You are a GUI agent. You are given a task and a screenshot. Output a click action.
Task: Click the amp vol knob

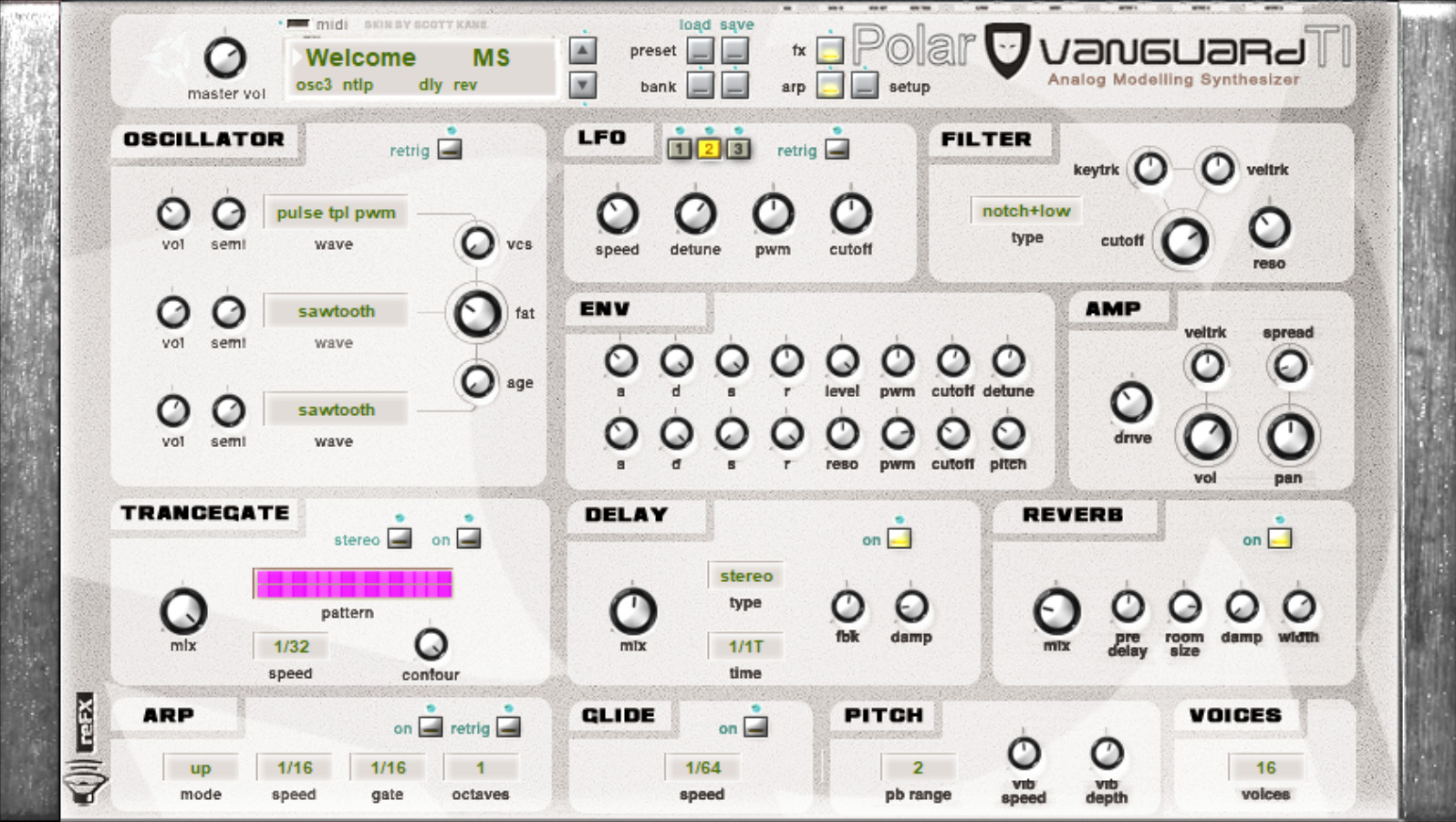click(x=1206, y=437)
